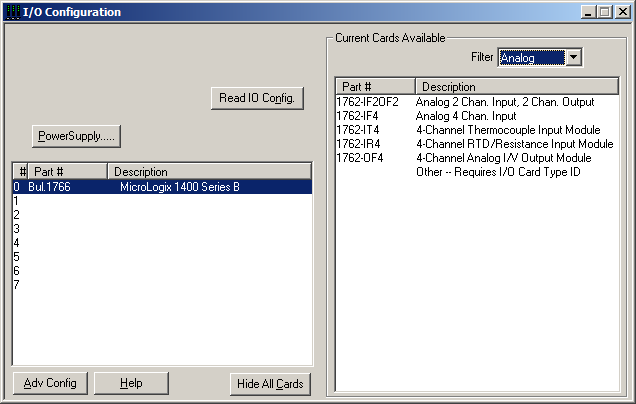Select the 1762-IR4 RTD module
The image size is (636, 404).
pos(477,144)
